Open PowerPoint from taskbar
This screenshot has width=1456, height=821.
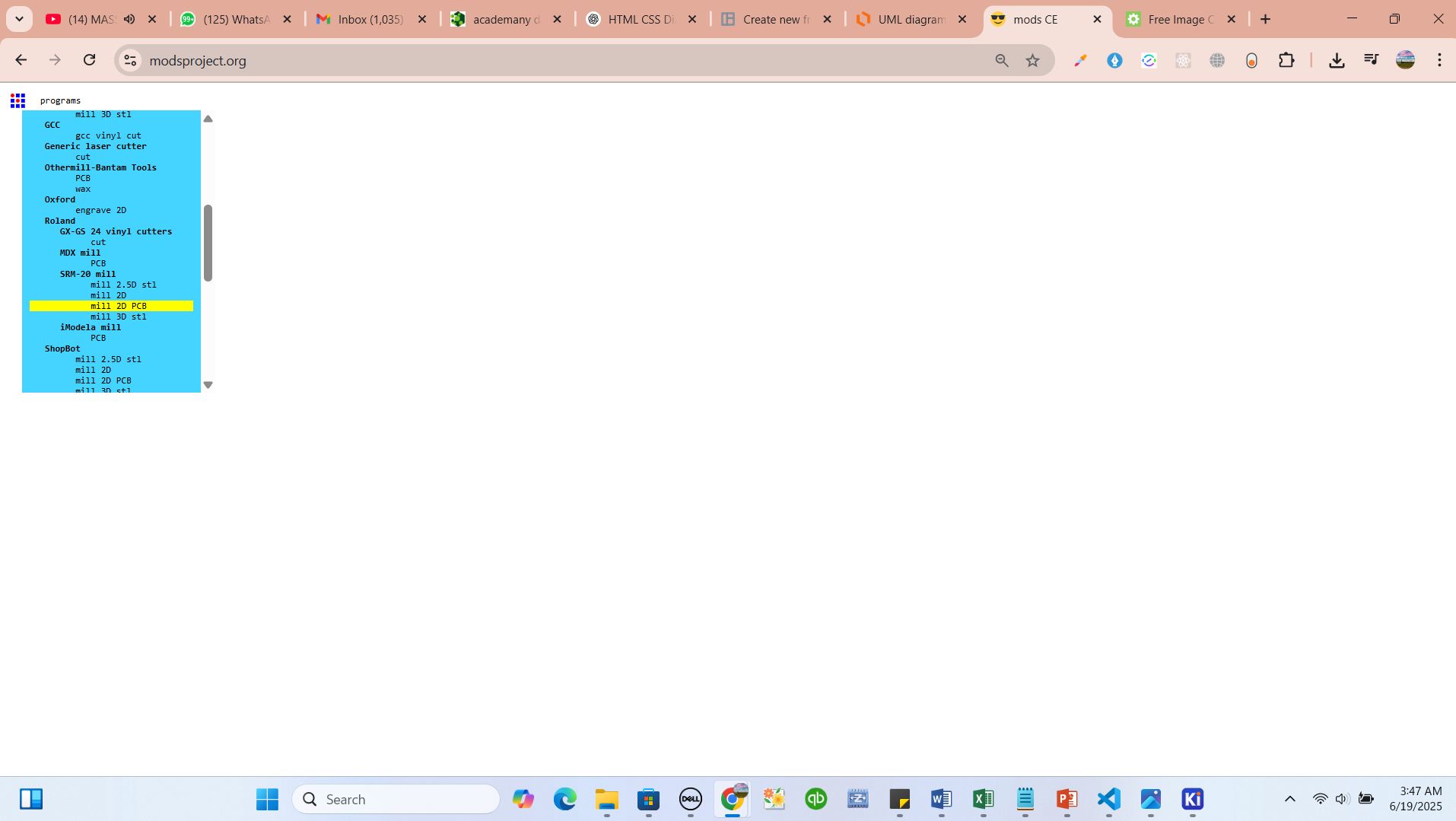[1067, 799]
